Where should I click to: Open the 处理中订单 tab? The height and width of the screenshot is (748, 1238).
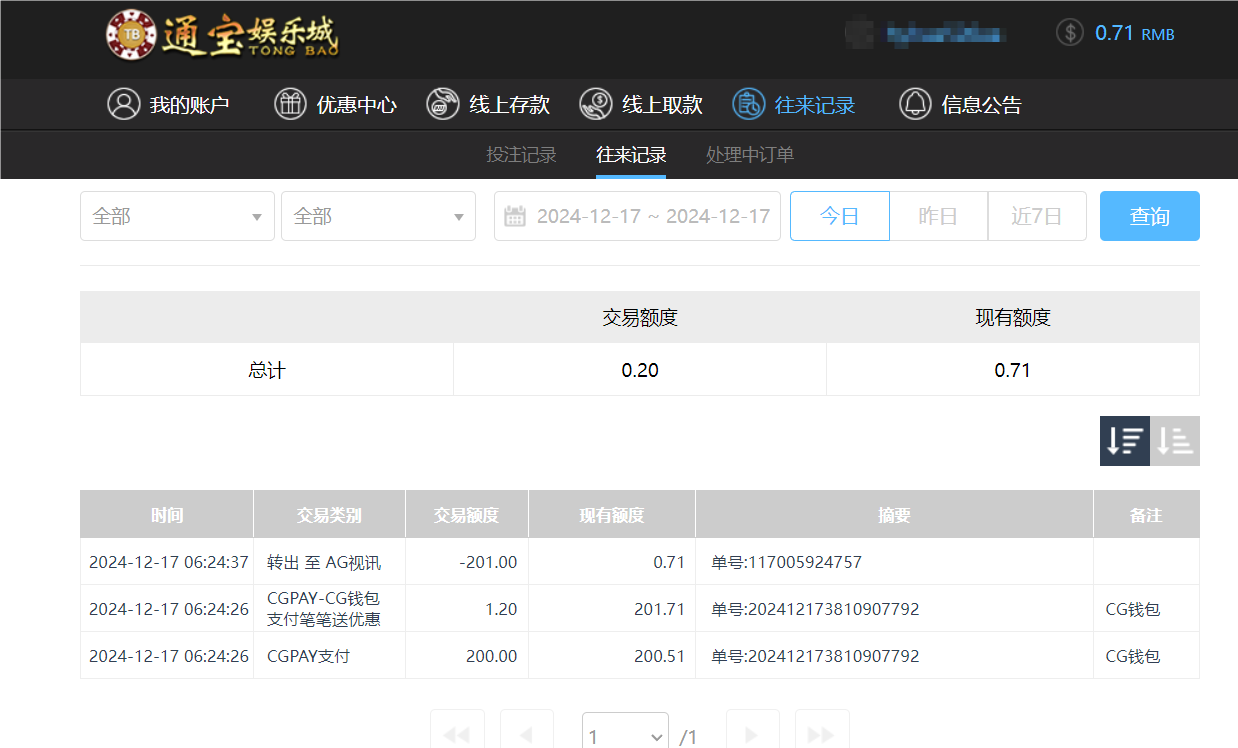coord(749,155)
